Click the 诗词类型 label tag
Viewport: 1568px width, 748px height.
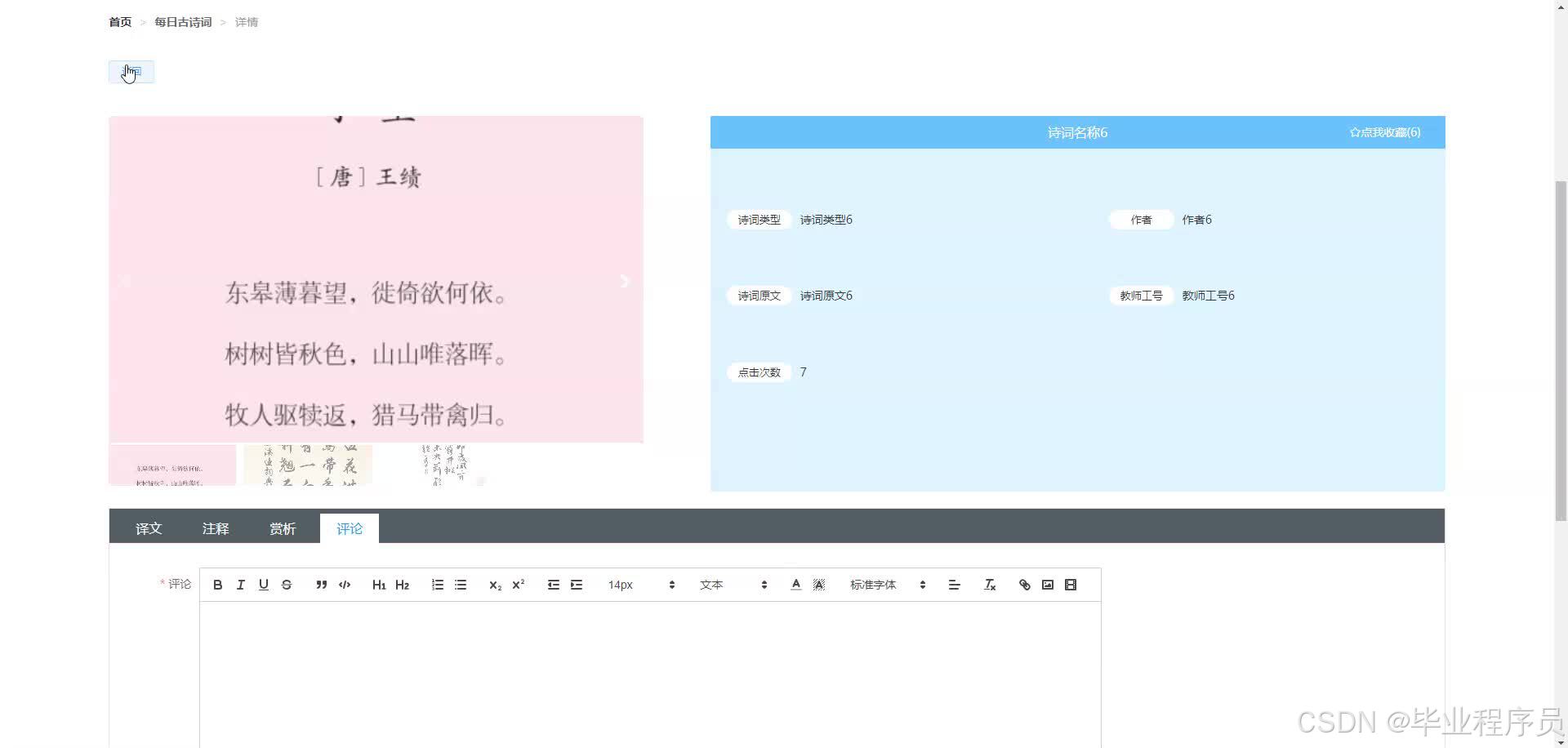tap(759, 220)
